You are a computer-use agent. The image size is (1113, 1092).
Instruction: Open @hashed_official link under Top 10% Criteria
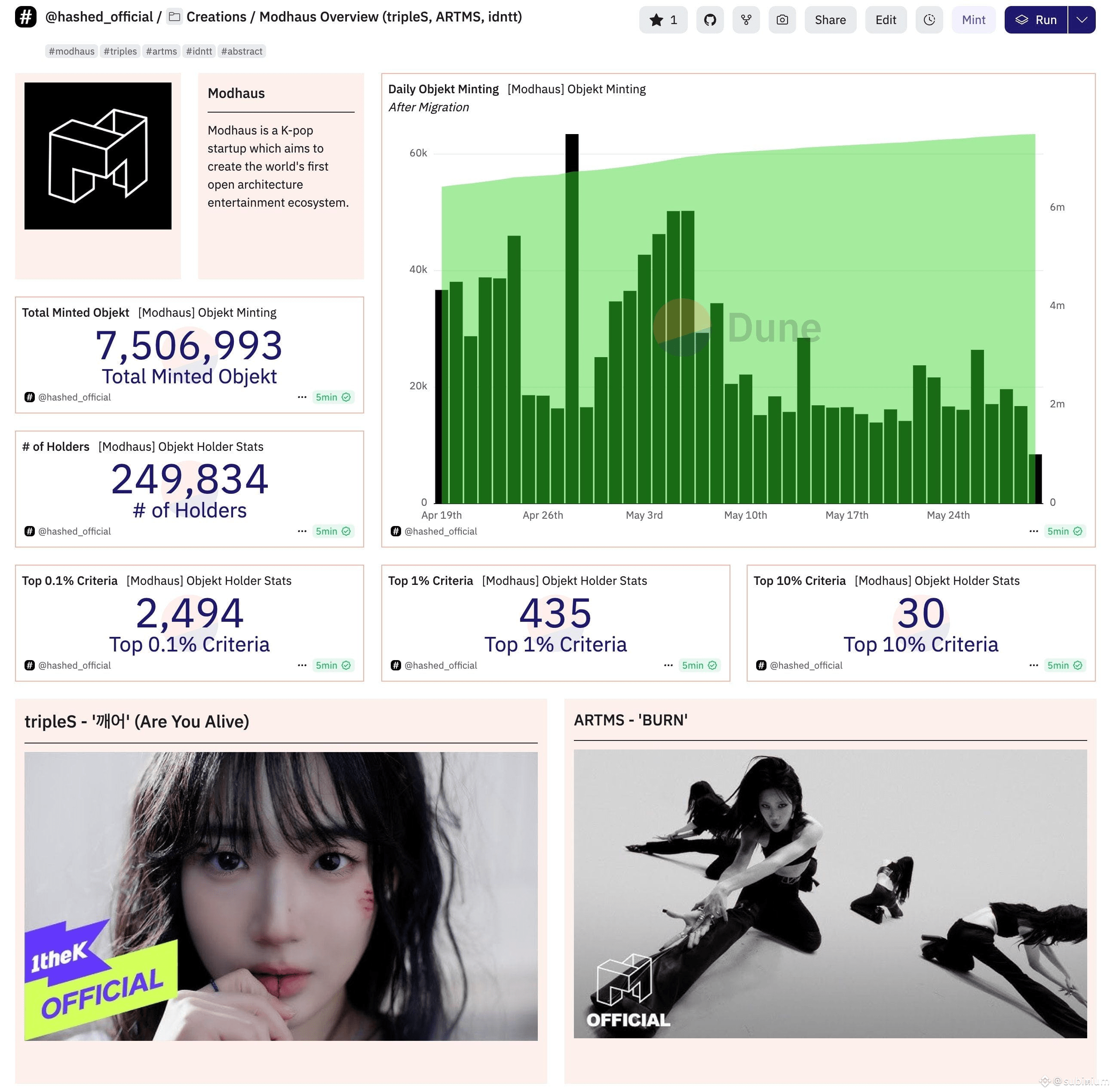(806, 665)
